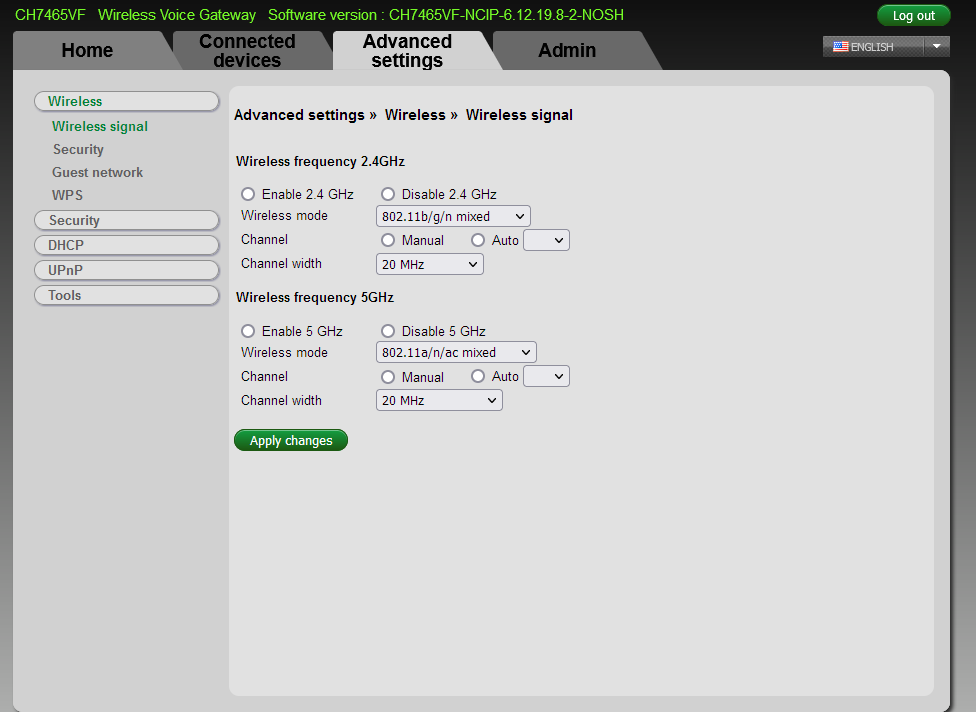Expand the UPnP sidebar section

[126, 270]
